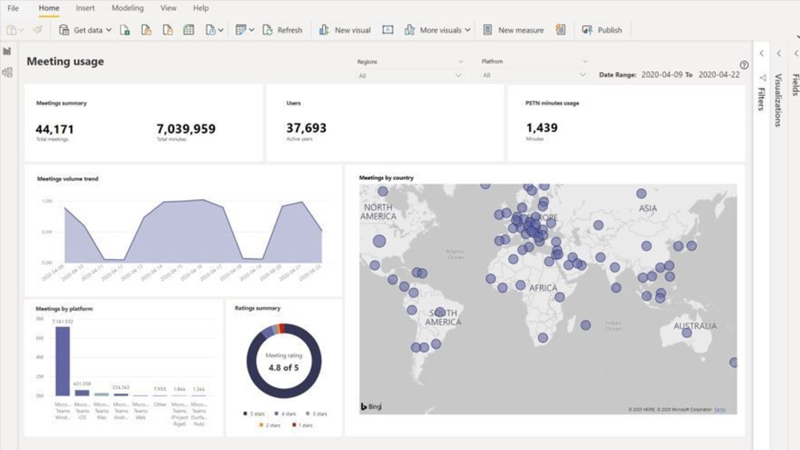The width and height of the screenshot is (800, 450).
Task: Click the 44,171 total meetings value
Action: tap(55, 129)
